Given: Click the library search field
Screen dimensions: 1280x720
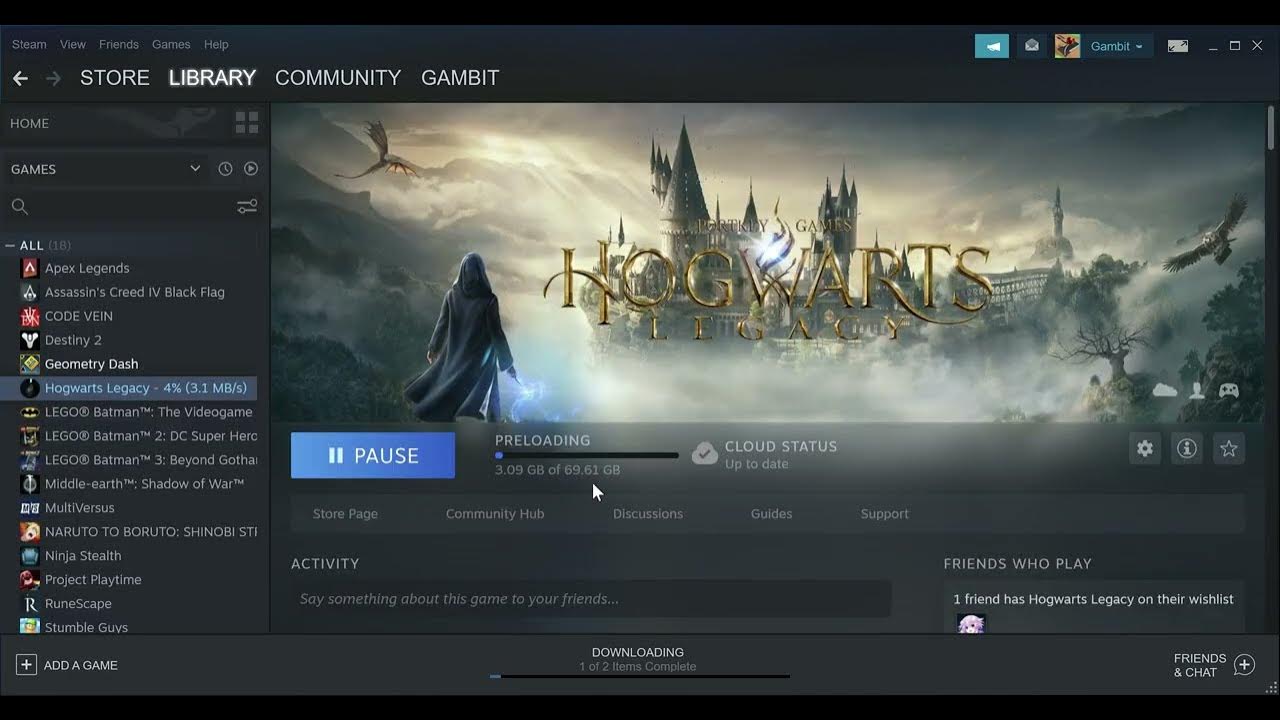Looking at the screenshot, I should 132,206.
